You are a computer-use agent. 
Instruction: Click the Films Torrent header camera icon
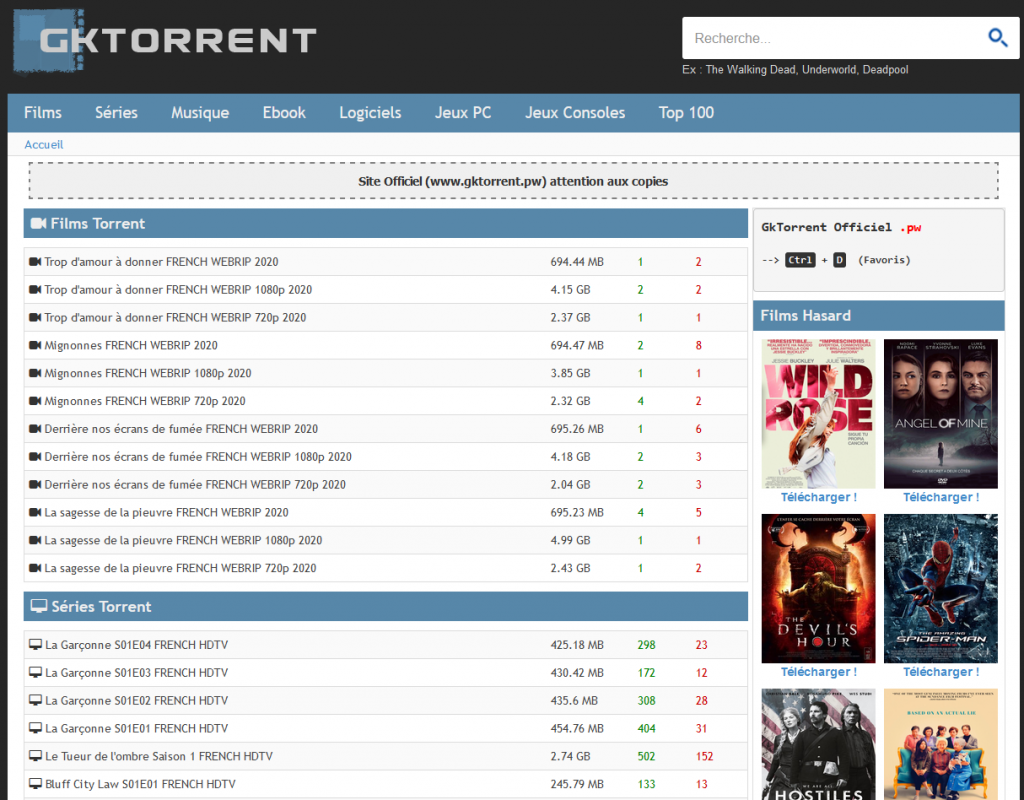click(x=39, y=223)
